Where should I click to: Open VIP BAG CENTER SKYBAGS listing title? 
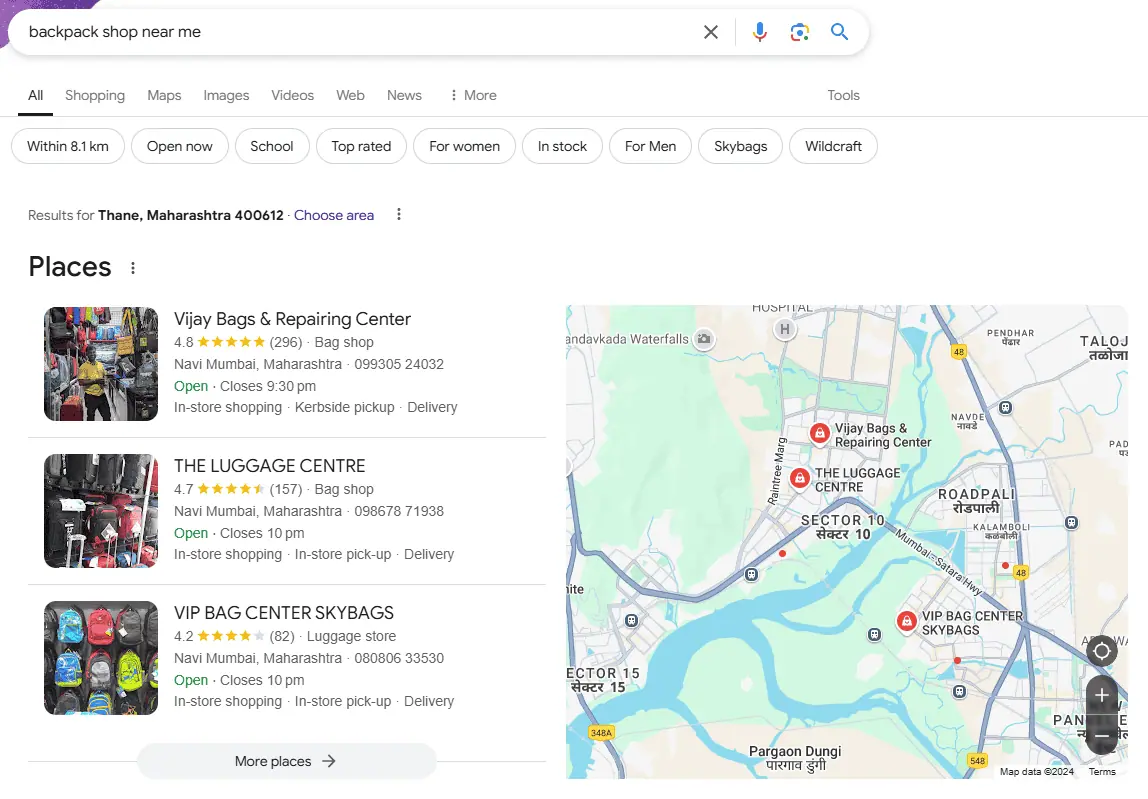click(283, 613)
